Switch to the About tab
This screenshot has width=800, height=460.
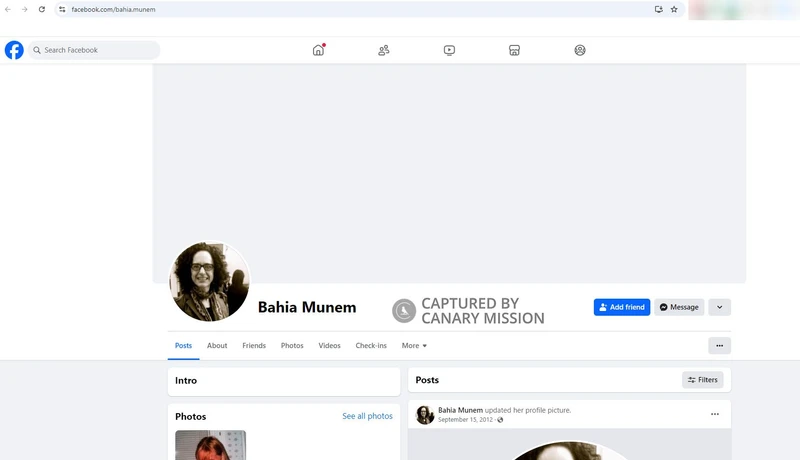pyautogui.click(x=217, y=346)
